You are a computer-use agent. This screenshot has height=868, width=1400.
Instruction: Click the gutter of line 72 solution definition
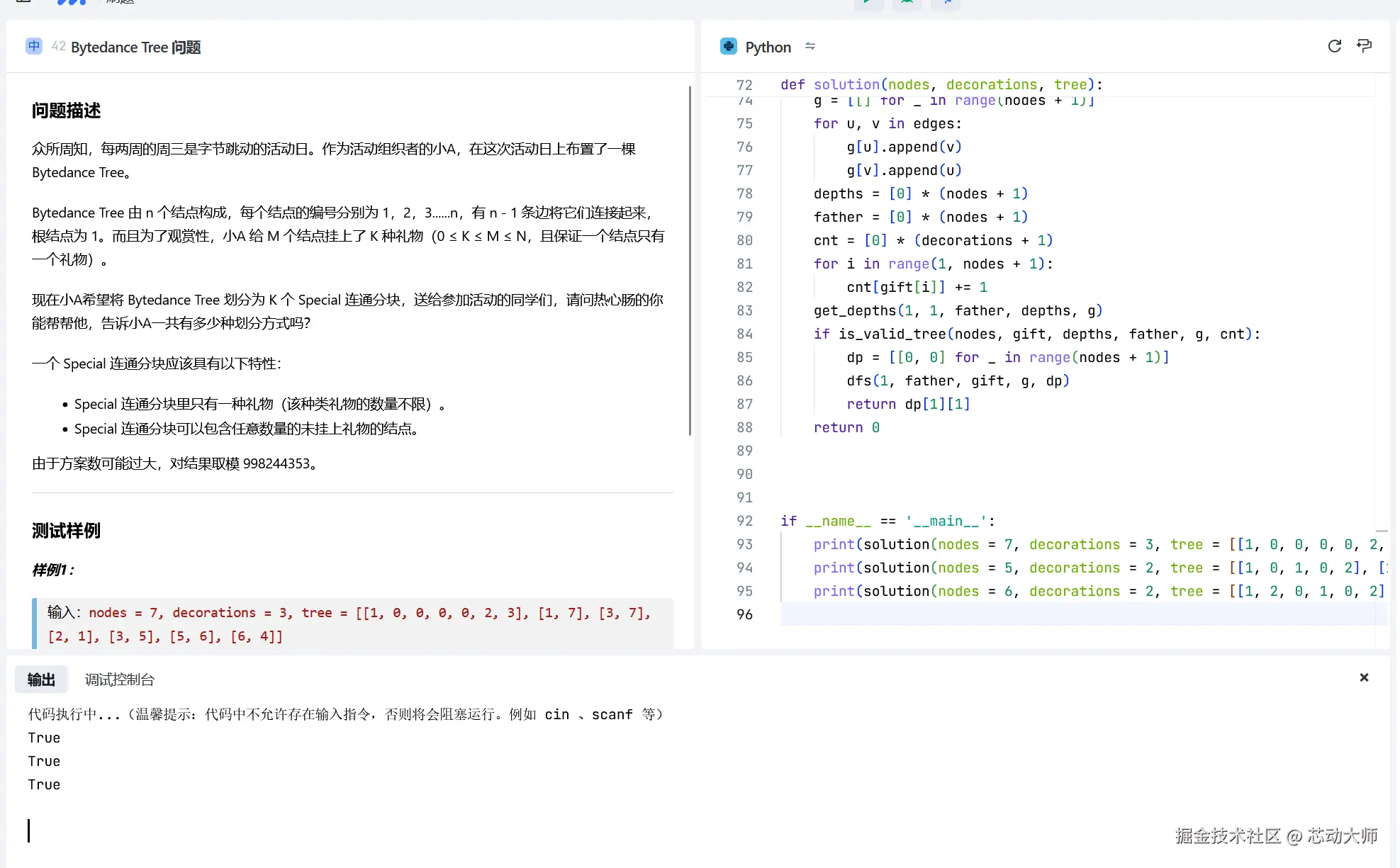tap(744, 84)
